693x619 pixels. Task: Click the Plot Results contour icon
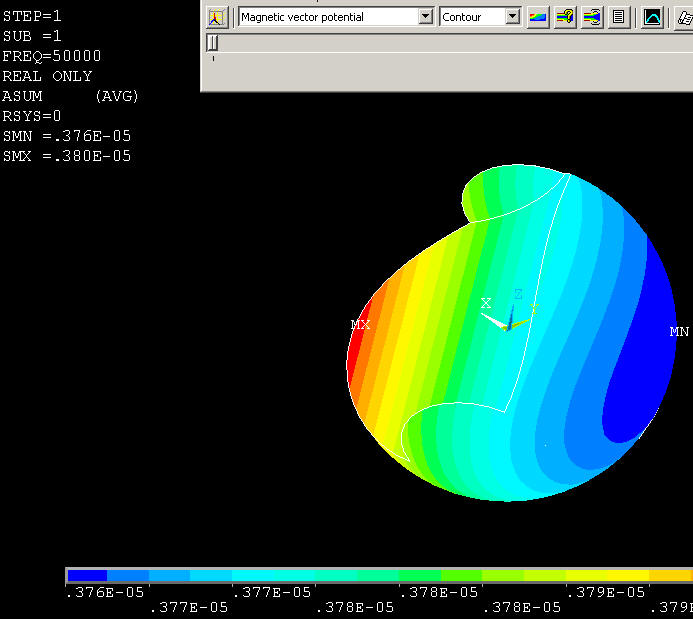coord(538,17)
